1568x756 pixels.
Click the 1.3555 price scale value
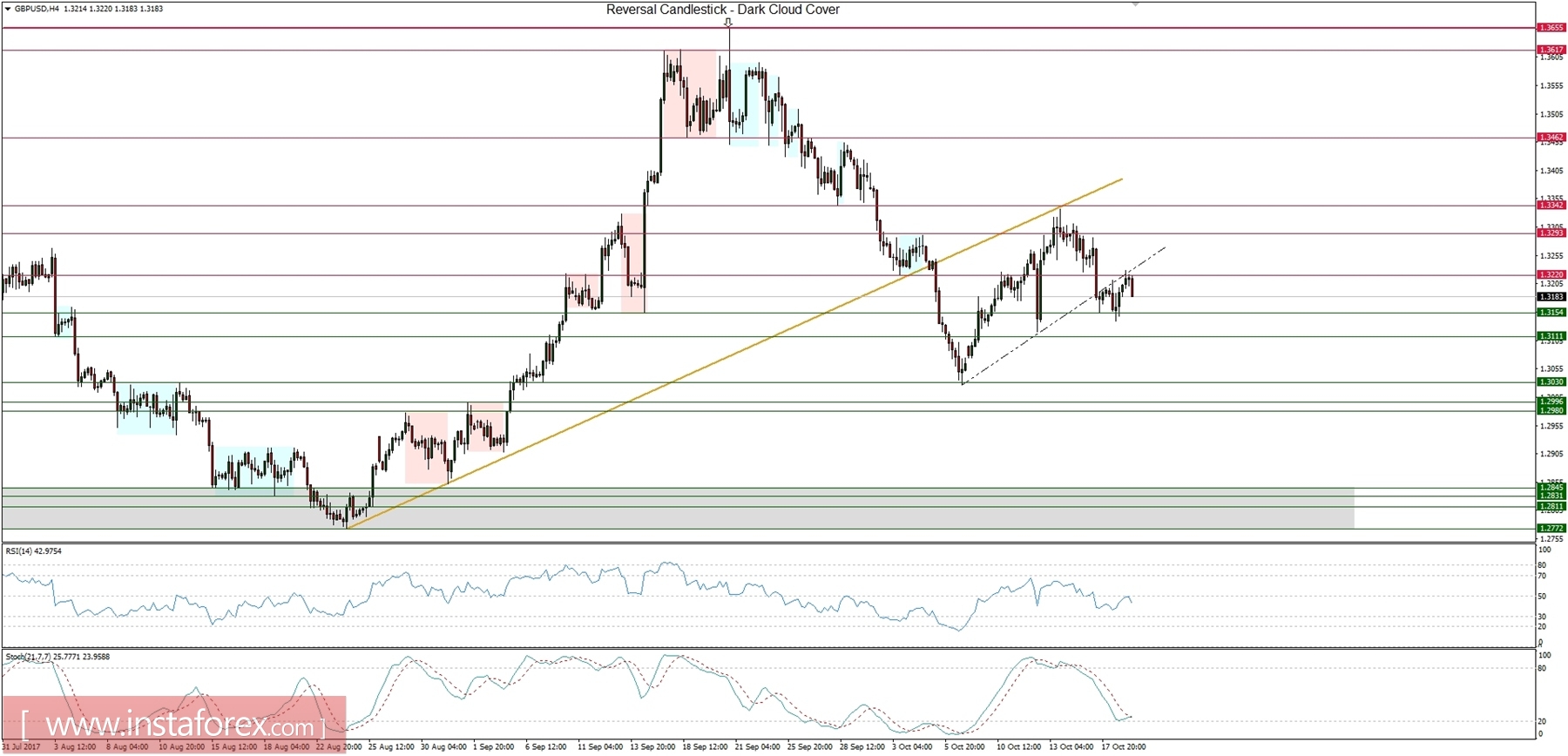coord(1551,86)
